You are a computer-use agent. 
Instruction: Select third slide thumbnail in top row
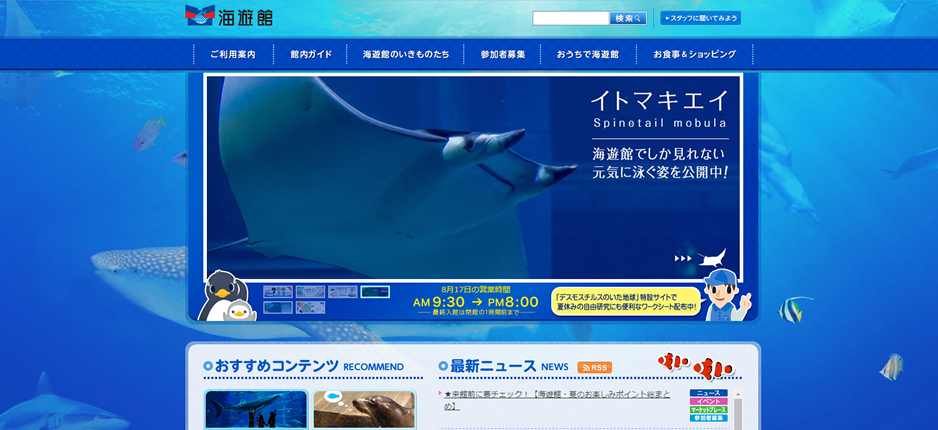point(343,292)
